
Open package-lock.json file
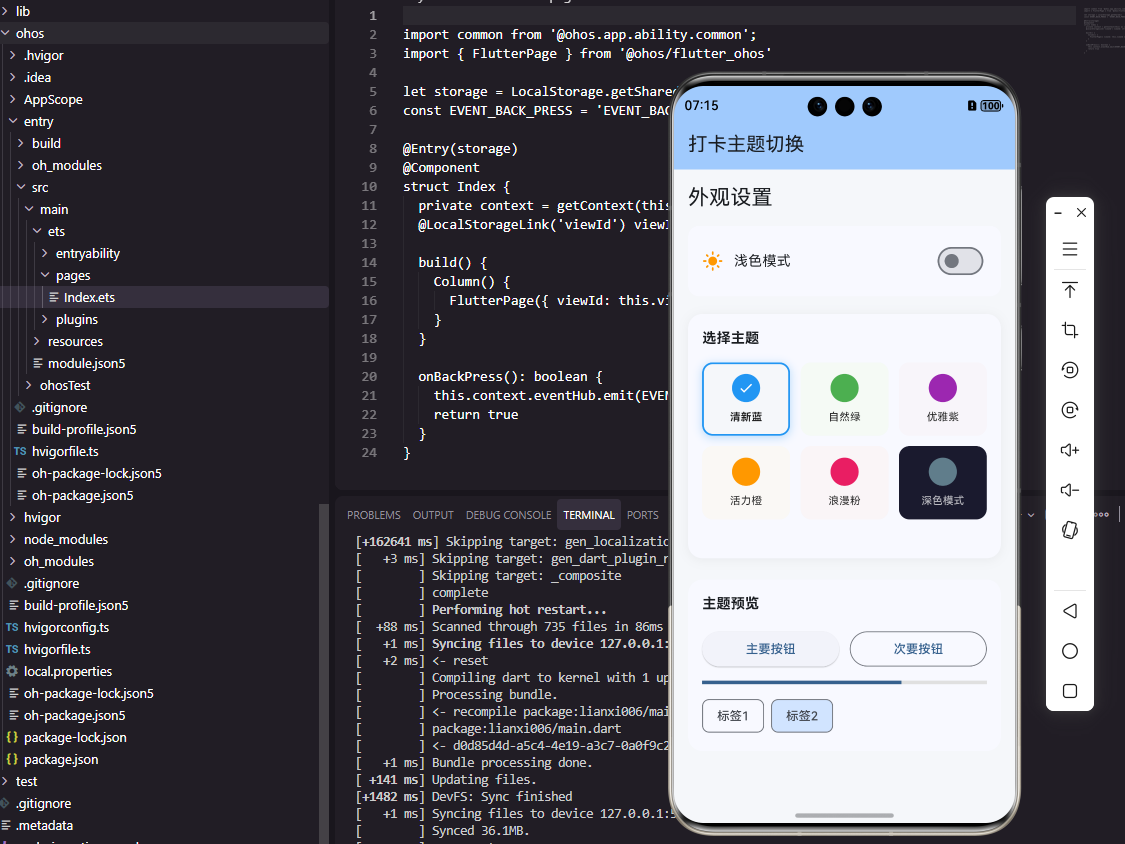pyautogui.click(x=75, y=737)
